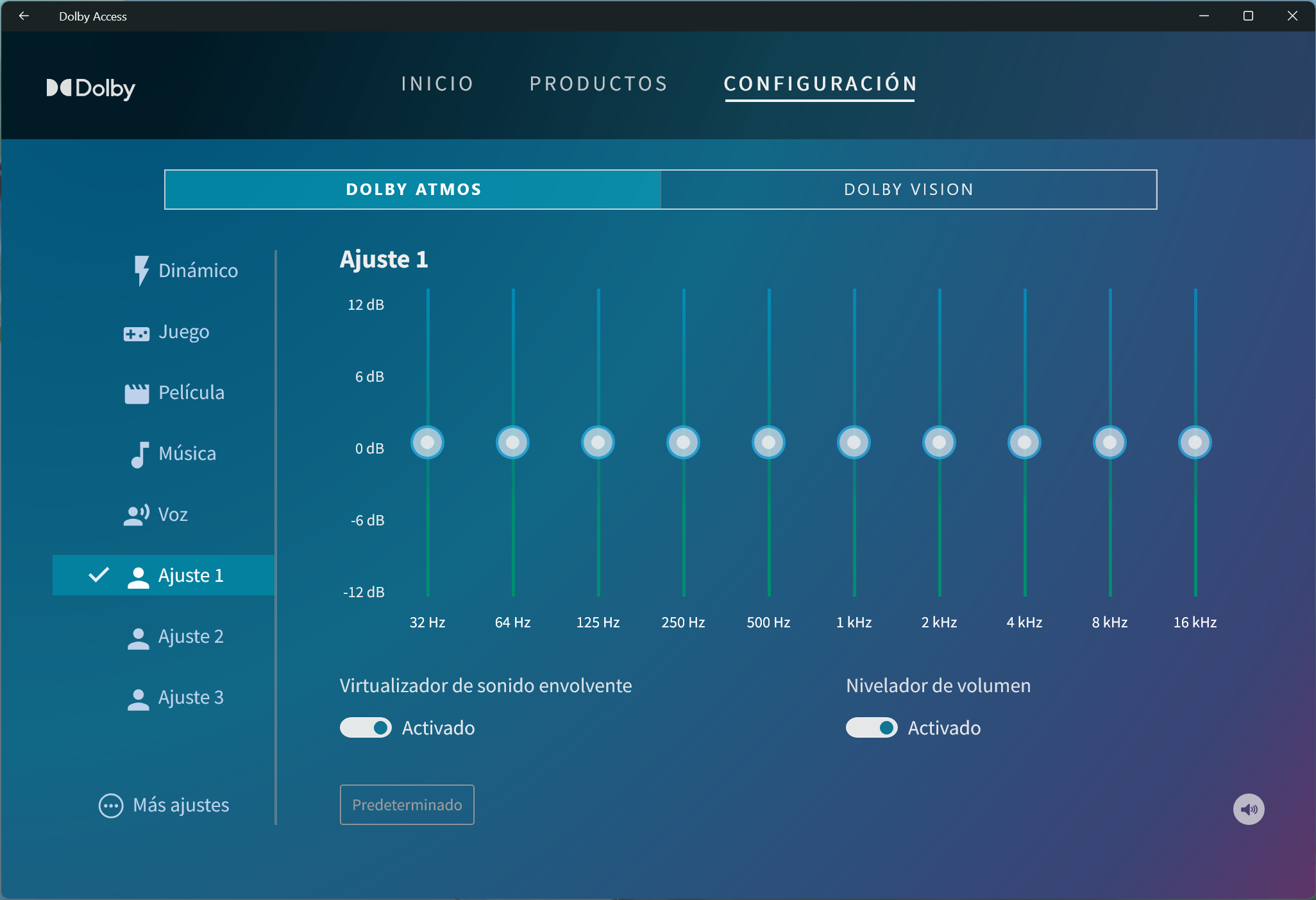The image size is (1316, 900).
Task: Expand Más ajustes options
Action: click(164, 805)
